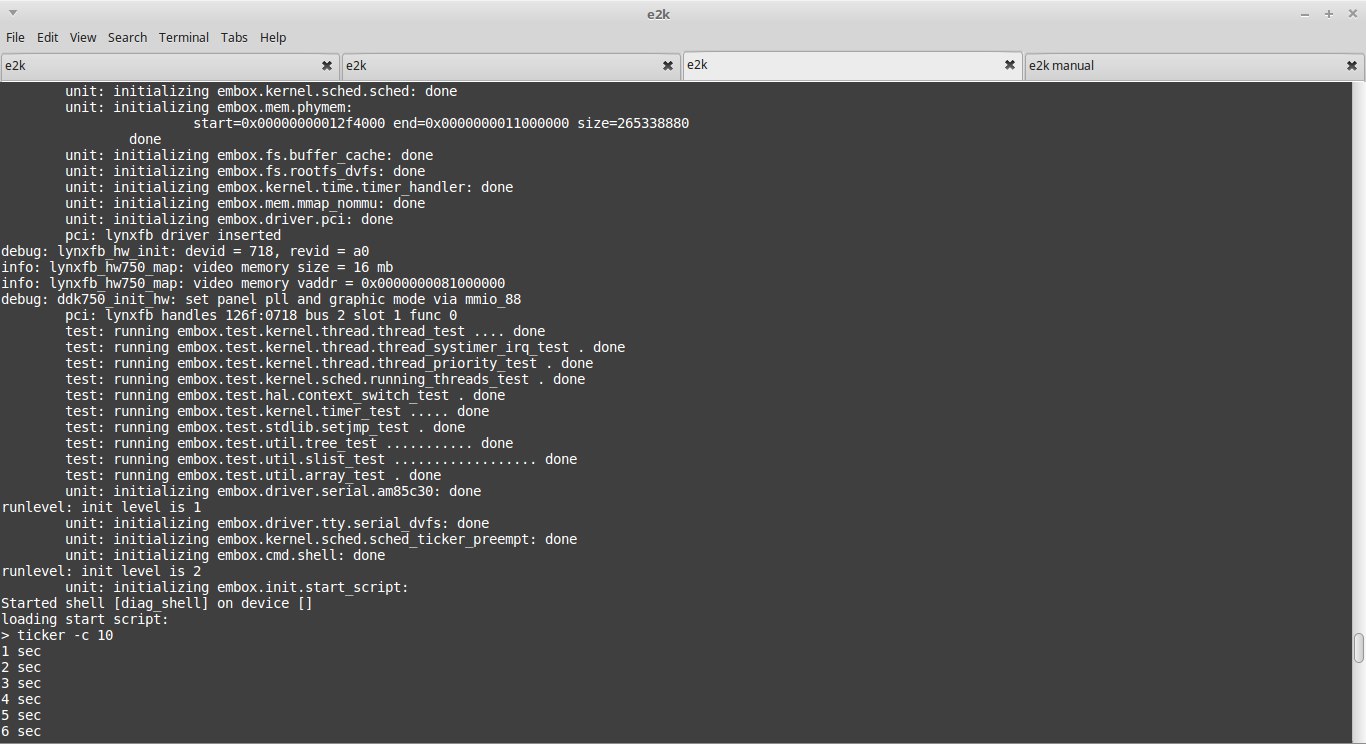Screen dimensions: 1366x744
Task: Open the File menu
Action: 15,37
